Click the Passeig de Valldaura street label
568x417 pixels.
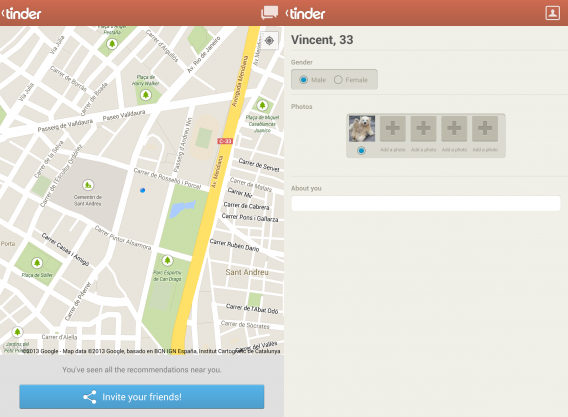(x=65, y=125)
